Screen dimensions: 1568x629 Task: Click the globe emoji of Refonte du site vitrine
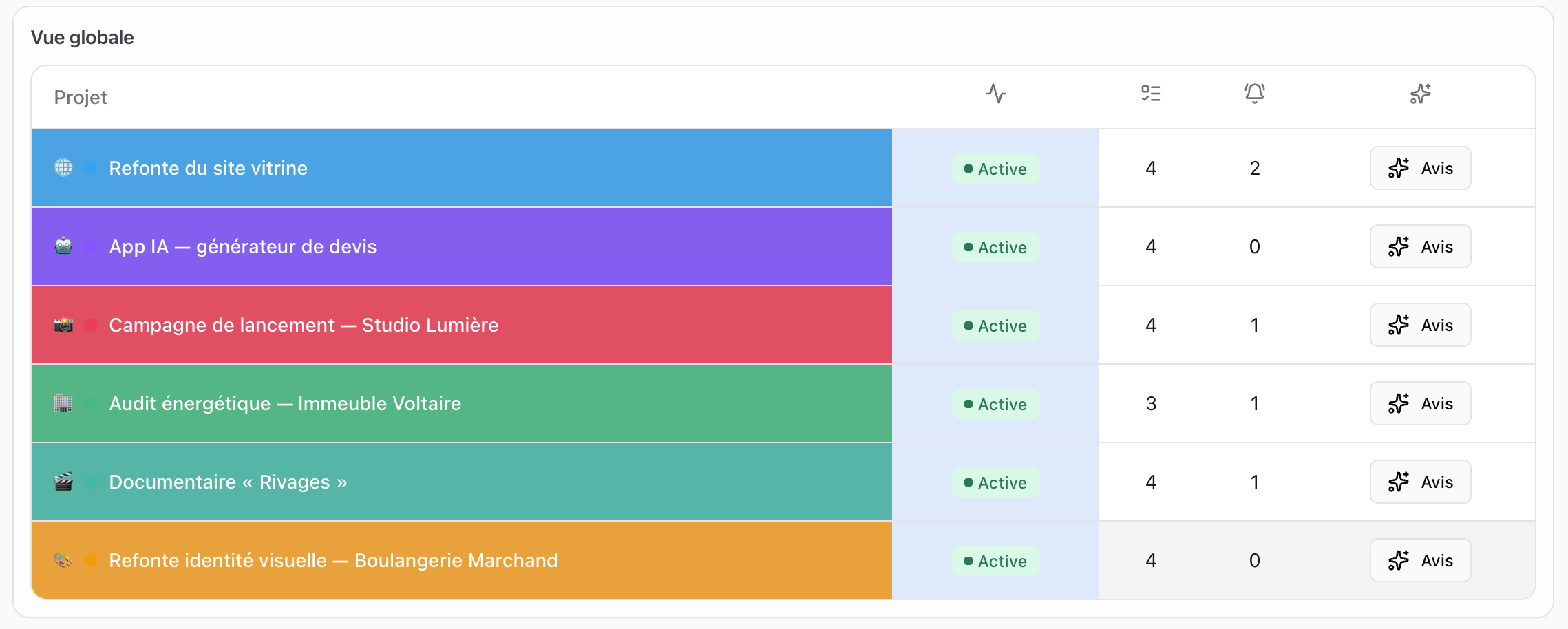(63, 168)
